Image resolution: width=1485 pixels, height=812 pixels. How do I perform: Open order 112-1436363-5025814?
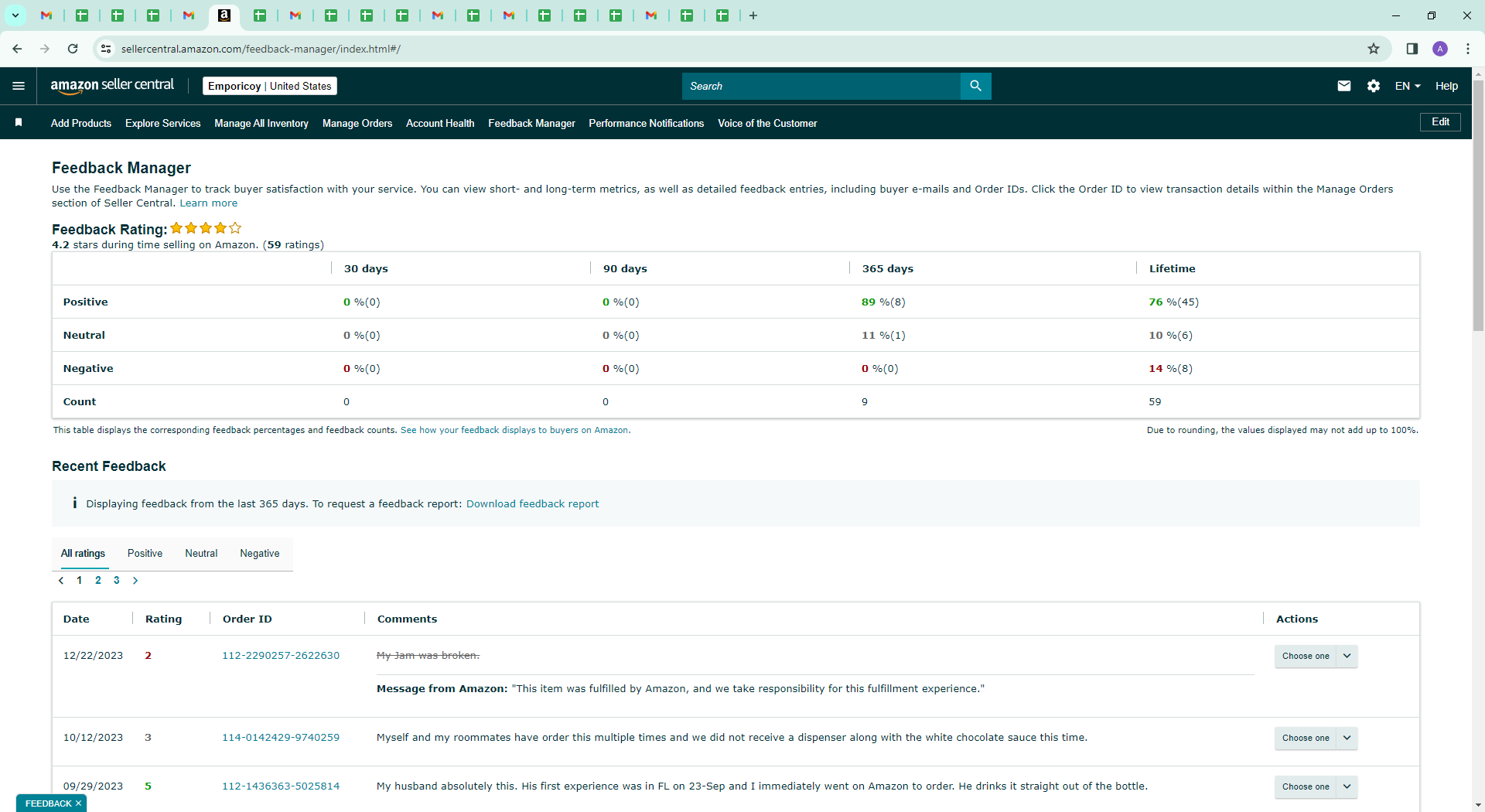pos(281,786)
